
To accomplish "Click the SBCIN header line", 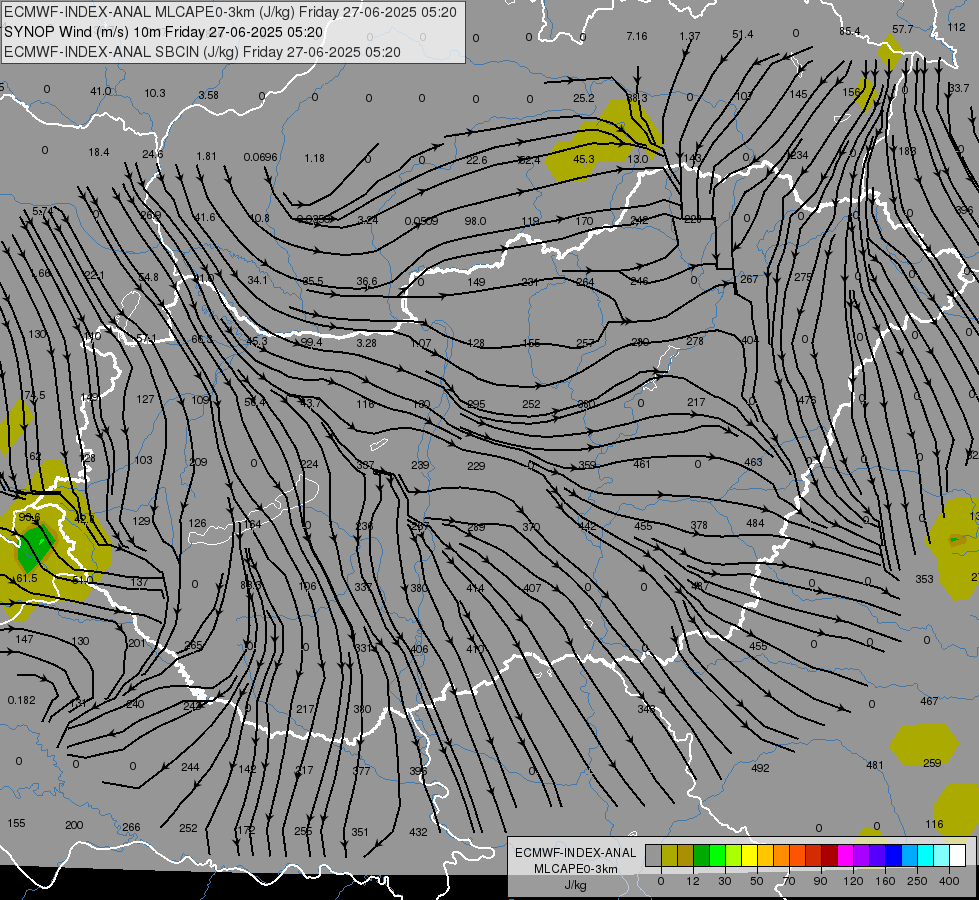I will [x=202, y=52].
